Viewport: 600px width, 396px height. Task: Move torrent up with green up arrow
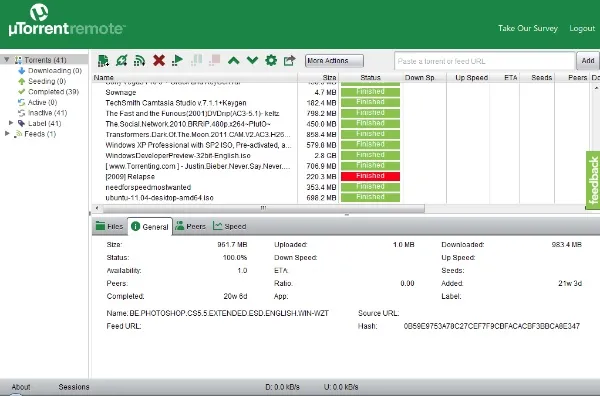pyautogui.click(x=234, y=60)
